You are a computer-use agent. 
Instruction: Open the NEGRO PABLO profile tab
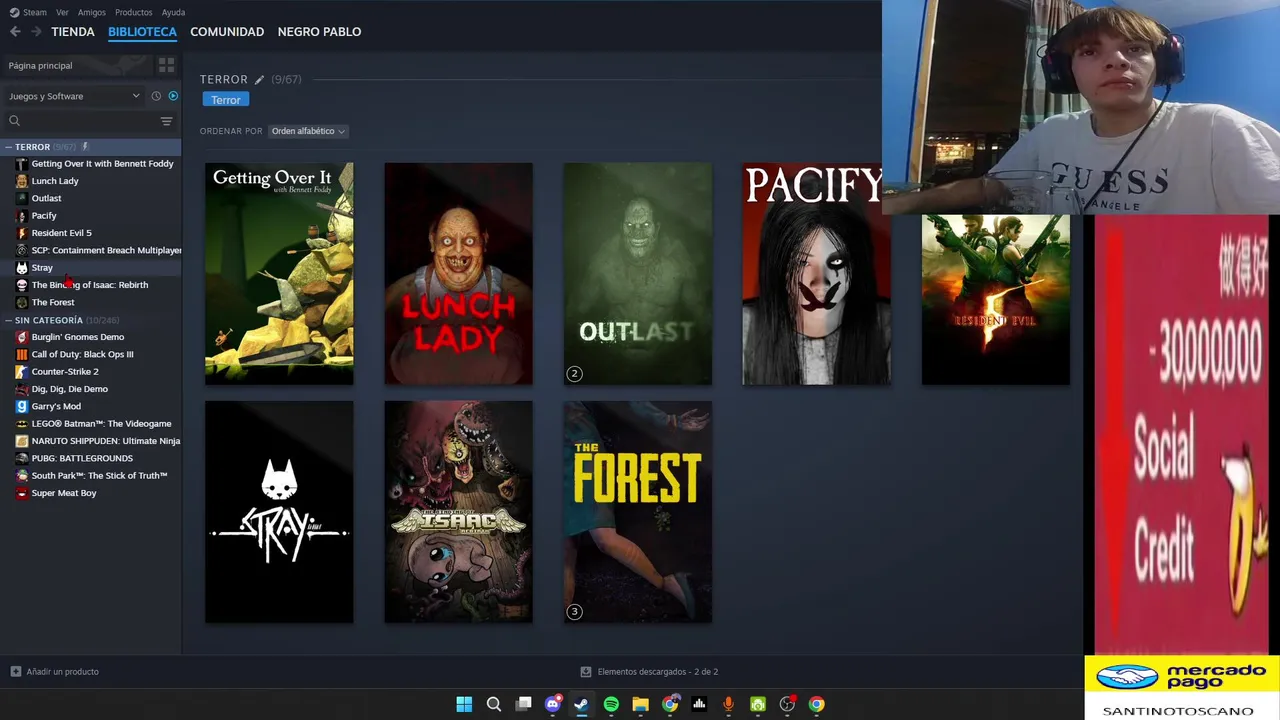coord(319,32)
